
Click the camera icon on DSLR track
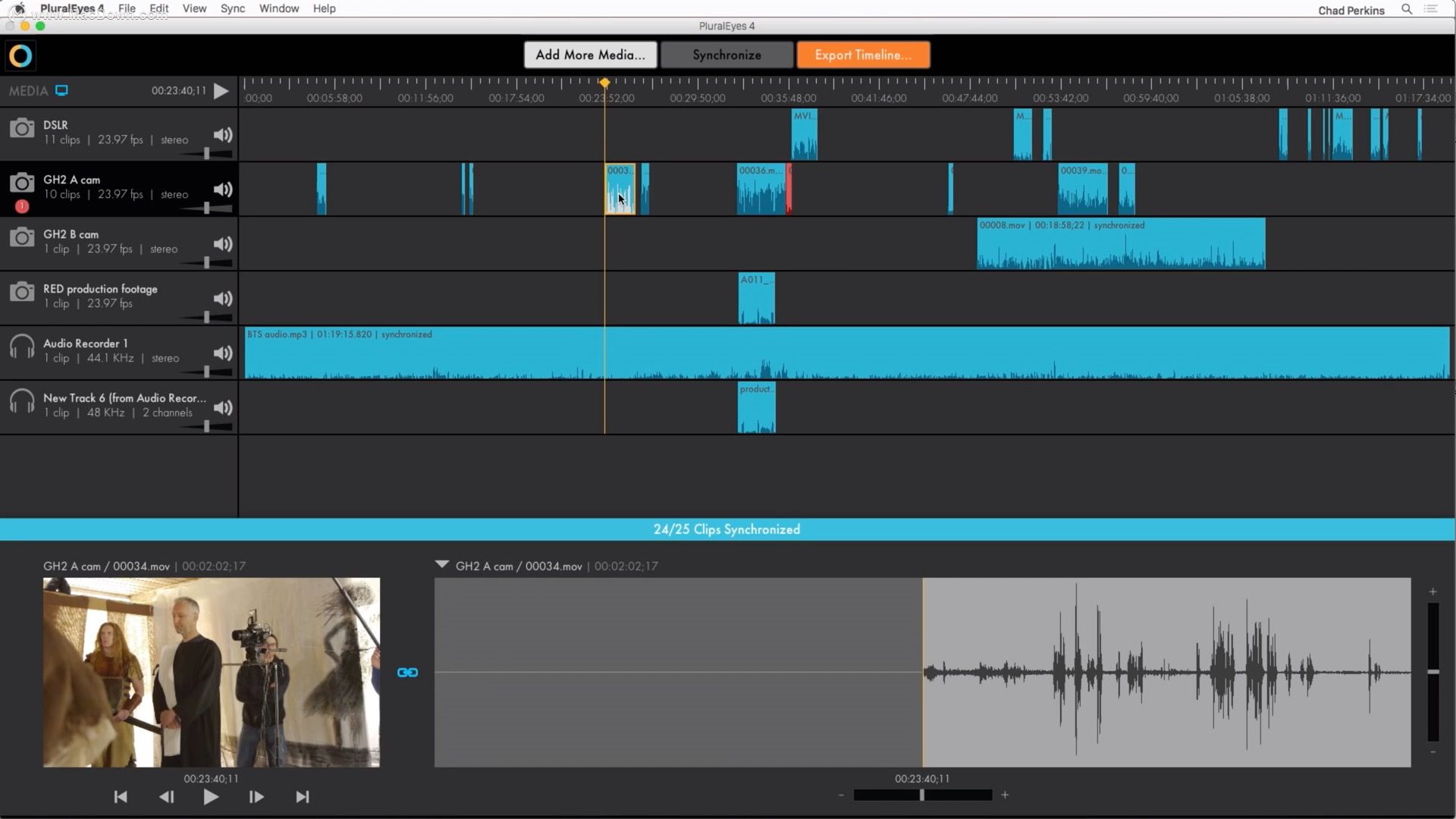pos(22,129)
